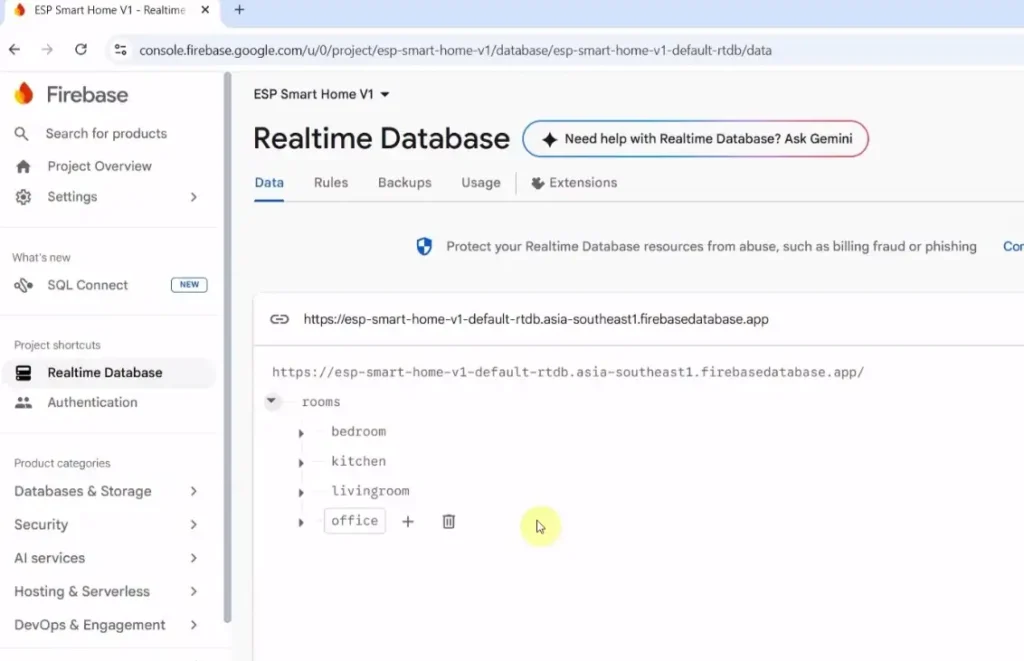Screen dimensions: 1024x661
Task: Expand the bedroom node
Action: [301, 433]
